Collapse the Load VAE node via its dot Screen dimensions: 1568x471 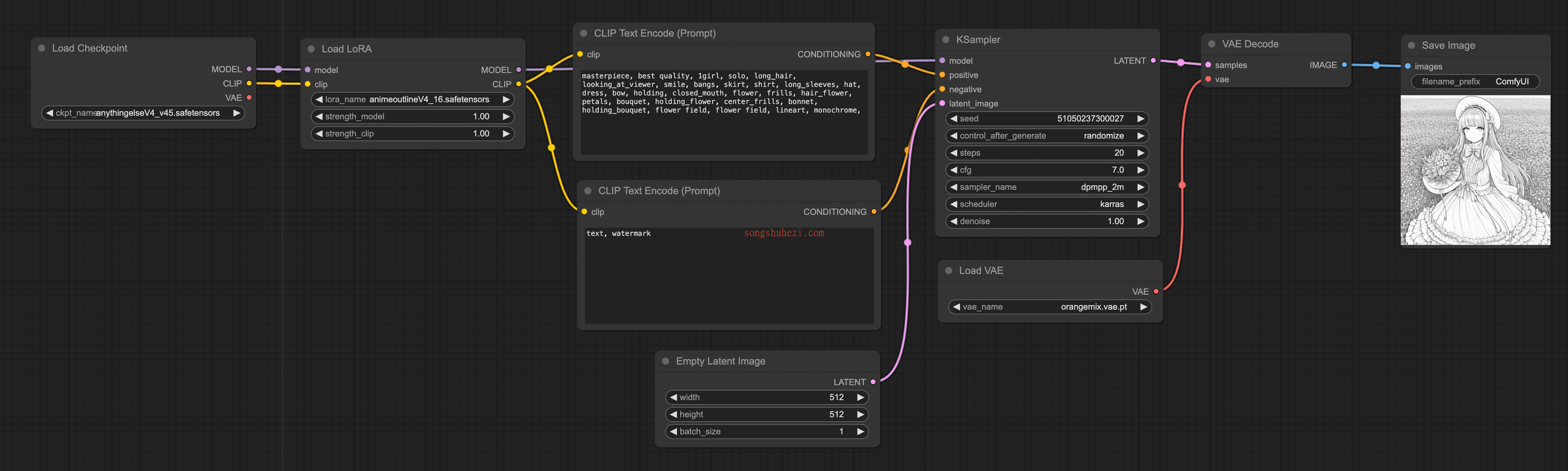948,271
